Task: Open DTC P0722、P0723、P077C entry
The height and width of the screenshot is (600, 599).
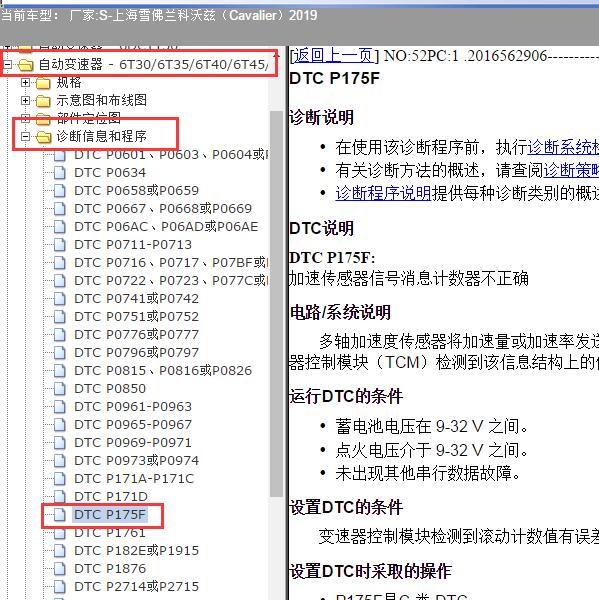Action: 171,281
